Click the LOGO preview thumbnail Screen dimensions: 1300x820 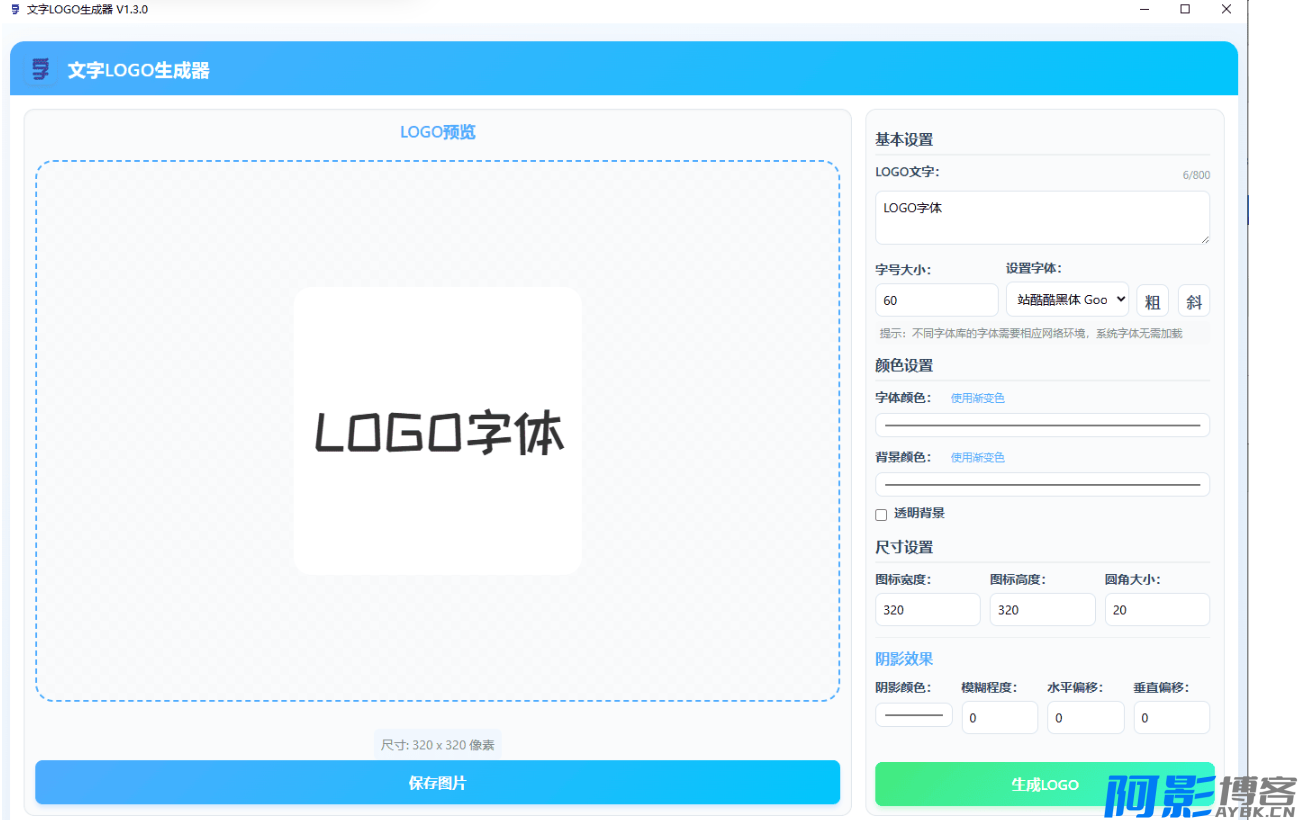[437, 431]
